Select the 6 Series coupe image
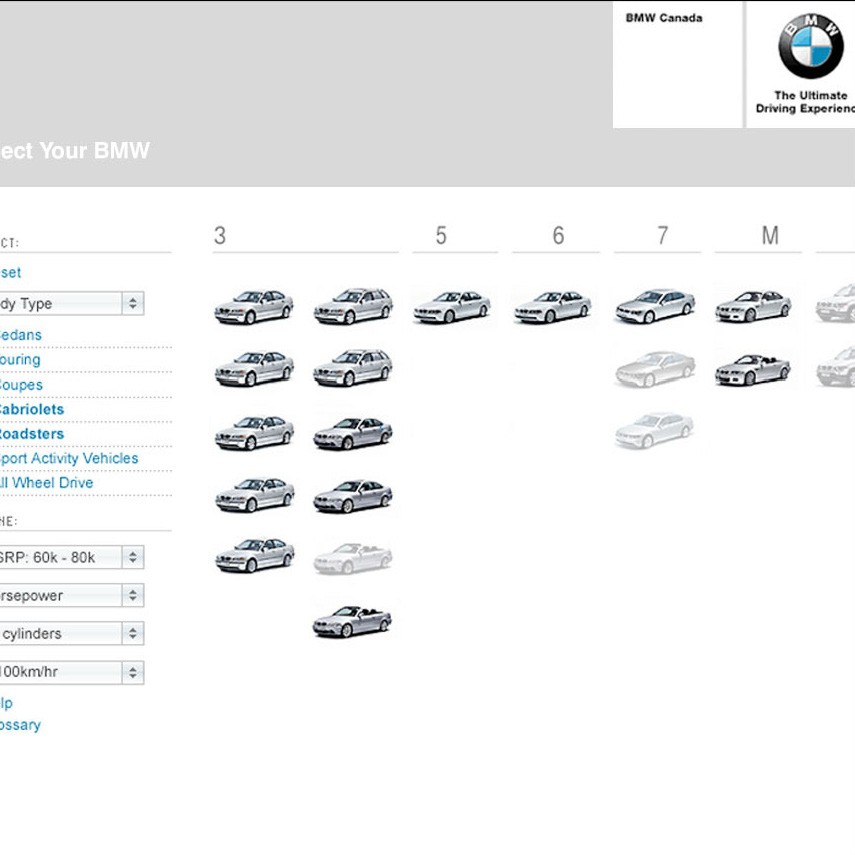 click(x=553, y=305)
